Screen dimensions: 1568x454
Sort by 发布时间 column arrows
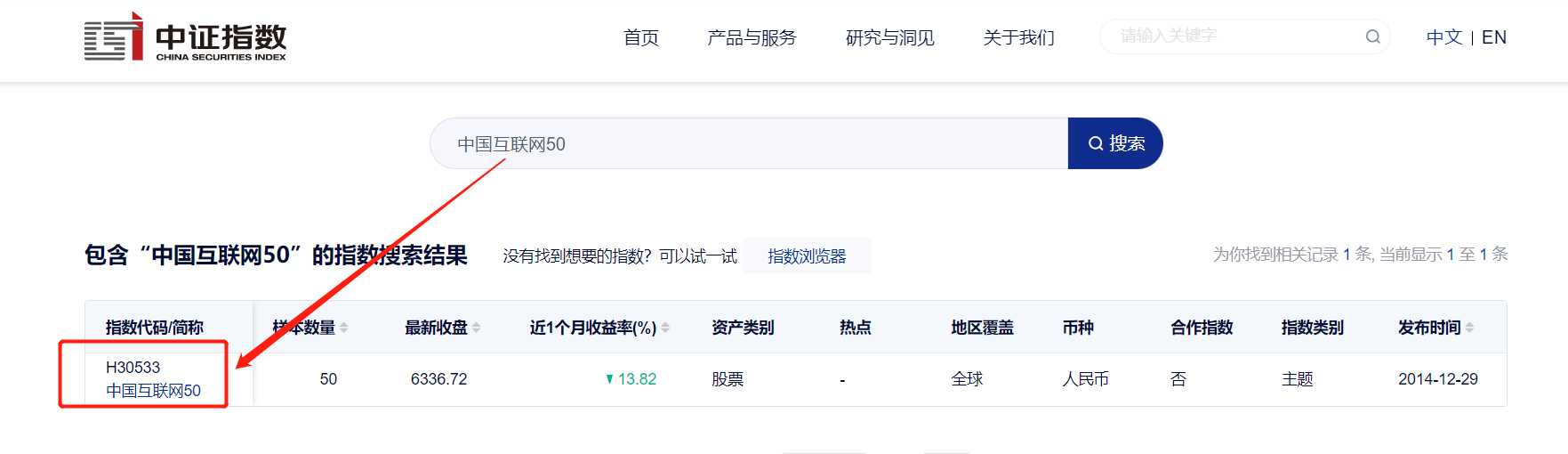pyautogui.click(x=1470, y=328)
